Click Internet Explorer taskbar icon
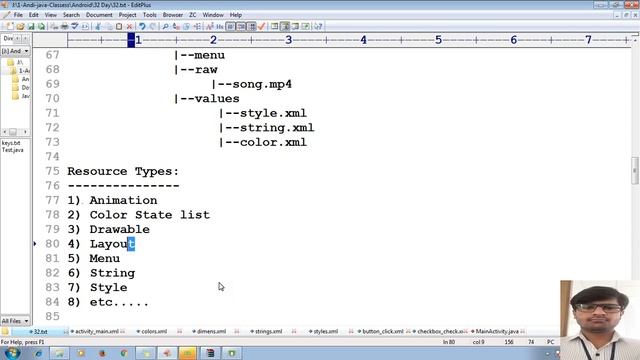 tap(38, 353)
